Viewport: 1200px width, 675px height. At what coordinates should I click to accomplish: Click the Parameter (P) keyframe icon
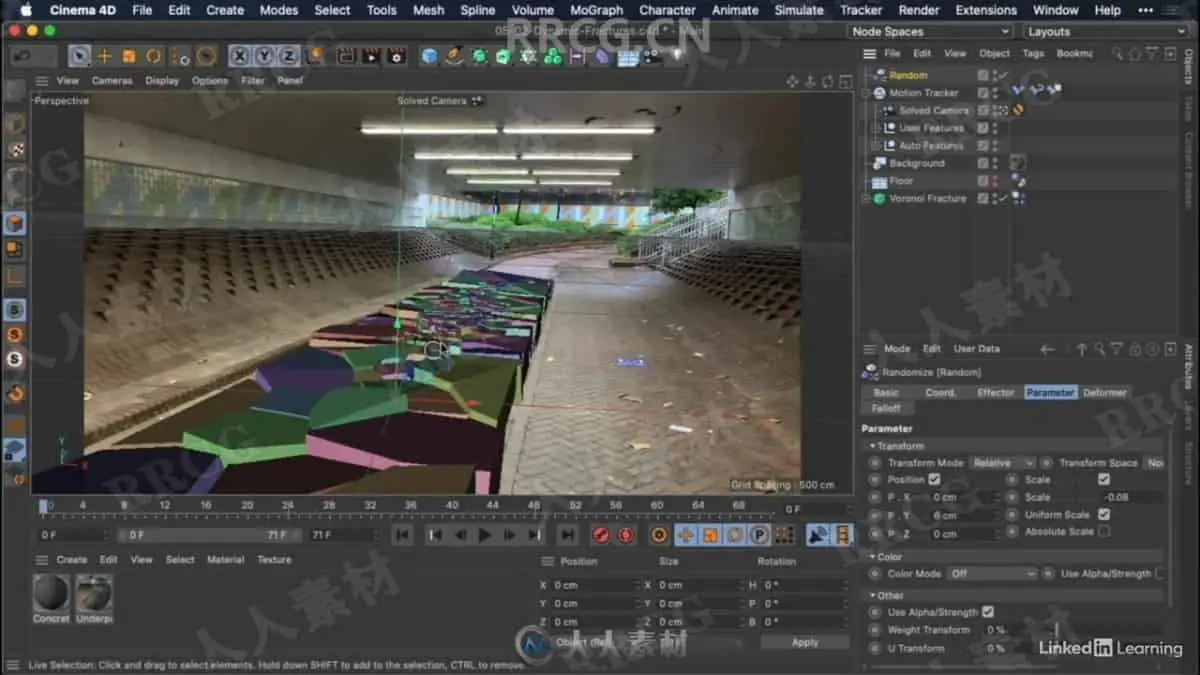tap(759, 535)
